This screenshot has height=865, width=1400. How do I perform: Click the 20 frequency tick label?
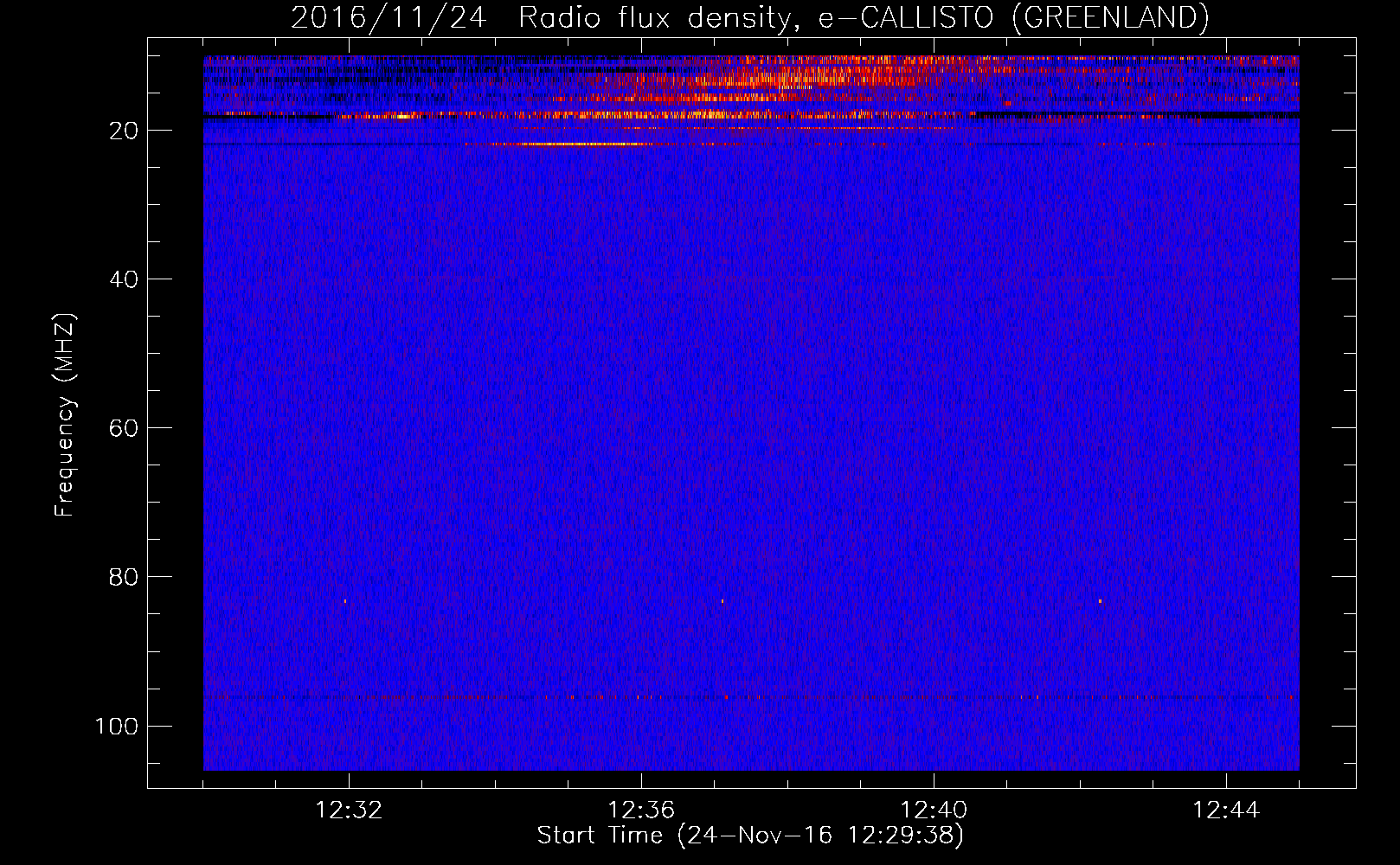click(124, 131)
